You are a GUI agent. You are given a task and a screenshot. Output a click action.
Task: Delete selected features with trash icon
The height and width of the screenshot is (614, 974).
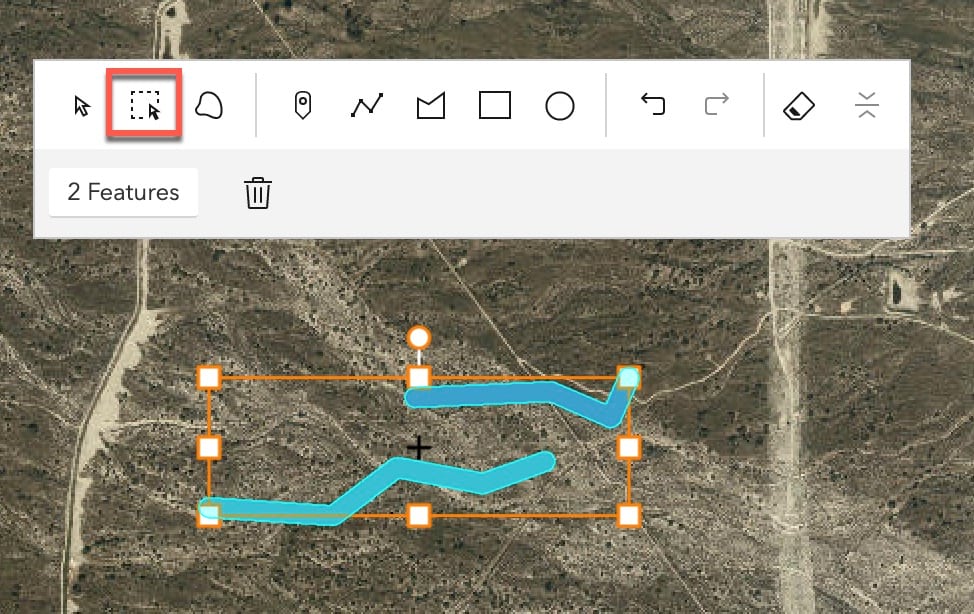coord(257,193)
